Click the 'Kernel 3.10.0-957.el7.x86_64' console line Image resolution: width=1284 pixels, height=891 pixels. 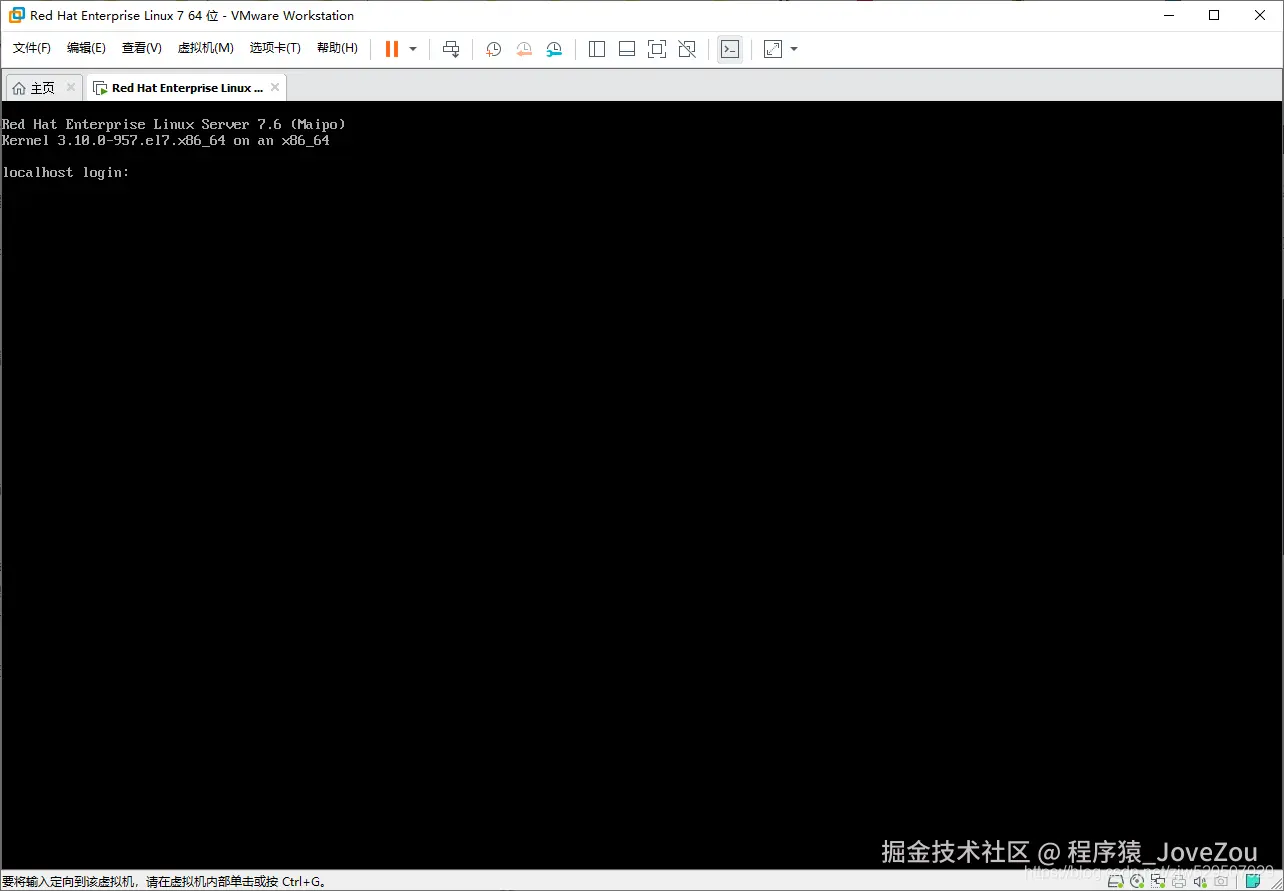tap(166, 141)
